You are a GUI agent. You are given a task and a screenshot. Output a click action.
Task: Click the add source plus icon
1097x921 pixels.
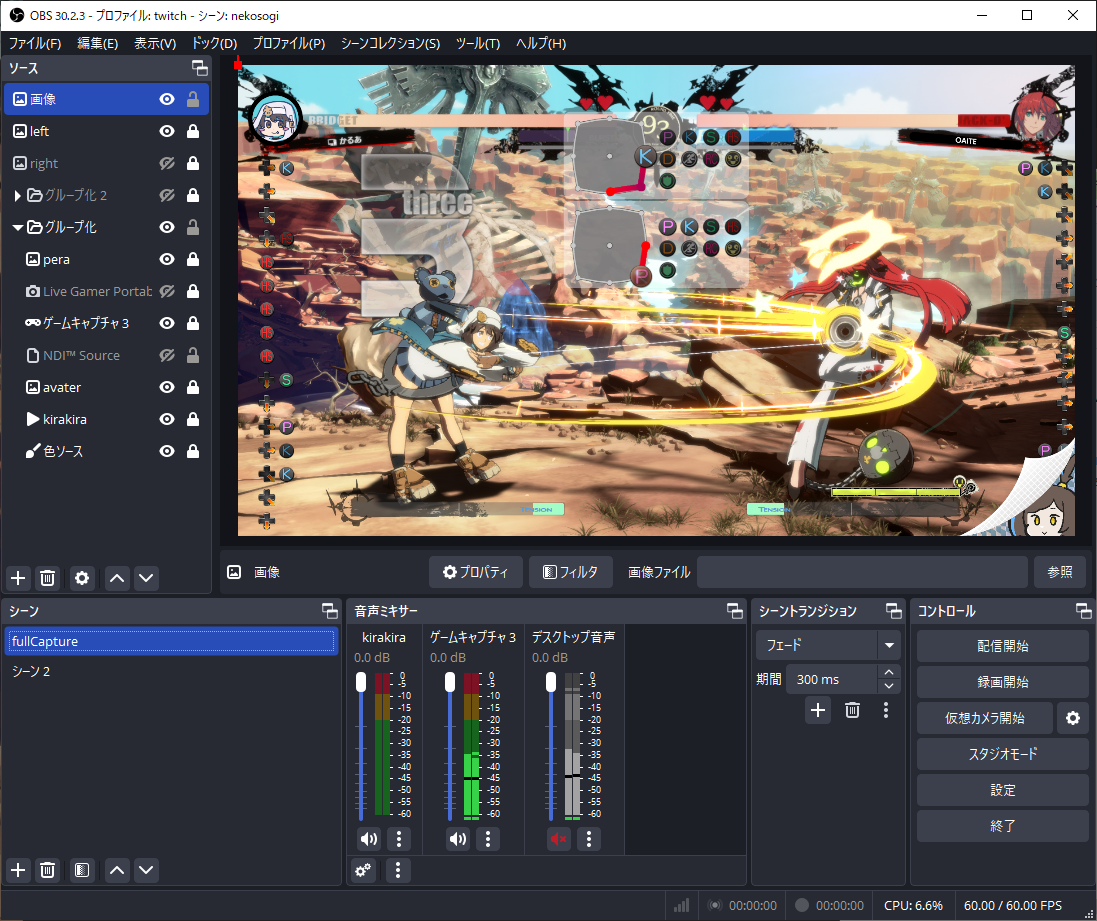point(18,578)
